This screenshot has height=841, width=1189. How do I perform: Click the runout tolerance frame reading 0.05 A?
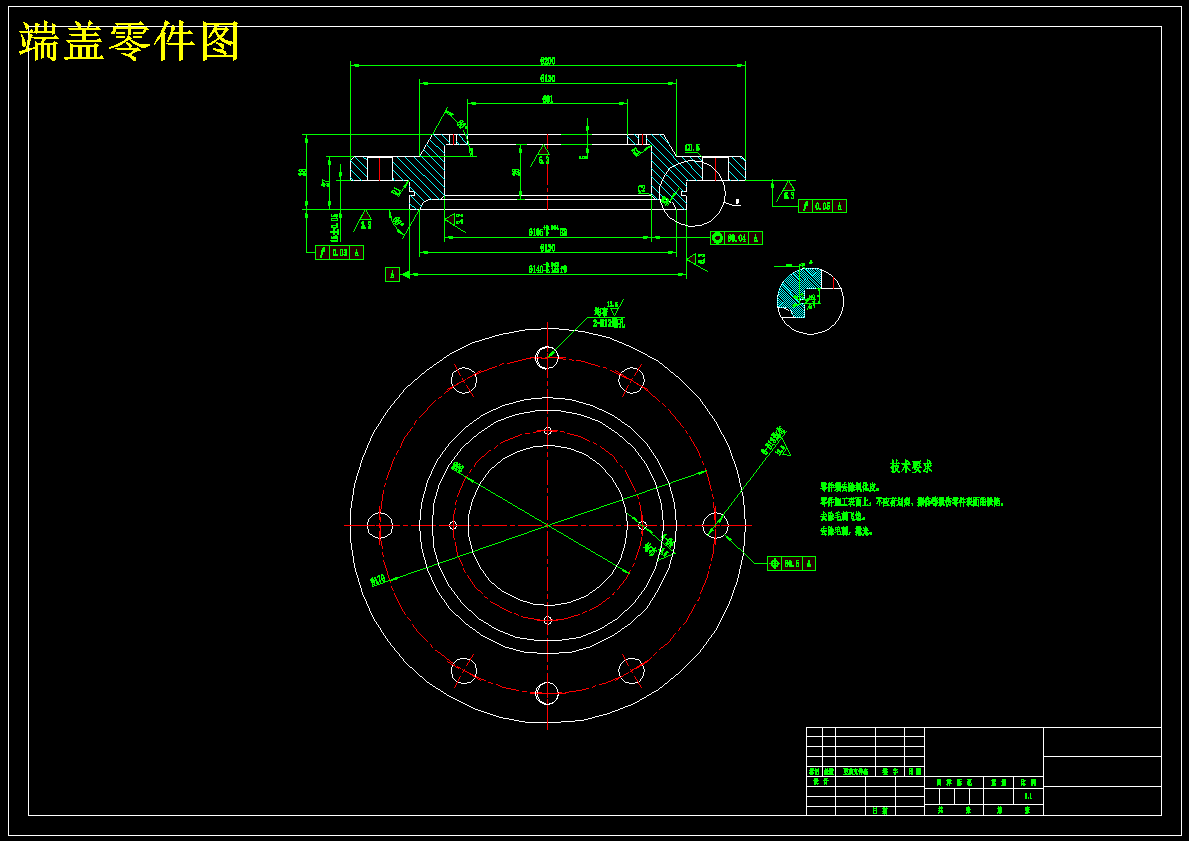(x=823, y=206)
